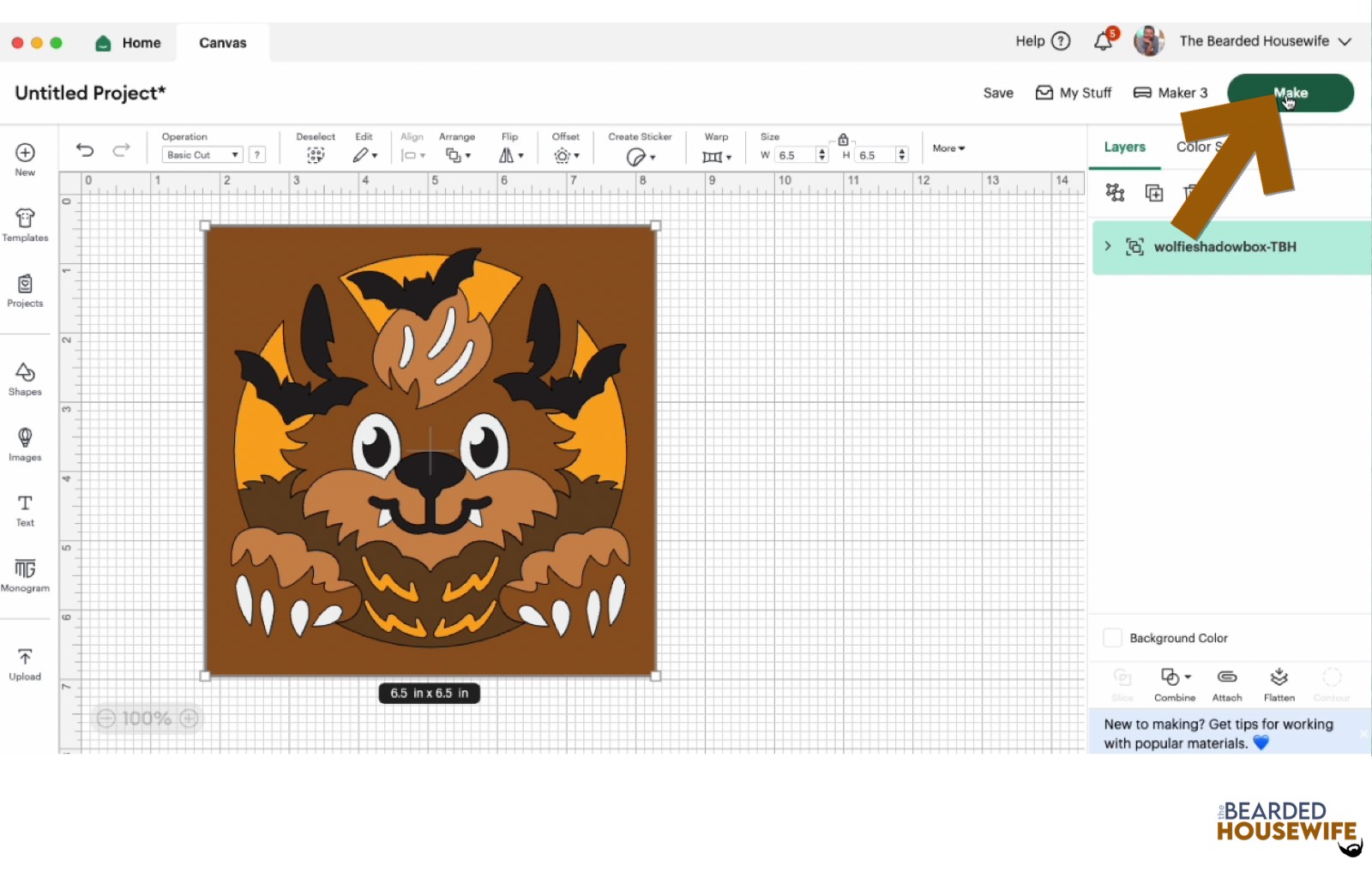Select the Layers tab
The width and height of the screenshot is (1372, 872).
pos(1124,147)
